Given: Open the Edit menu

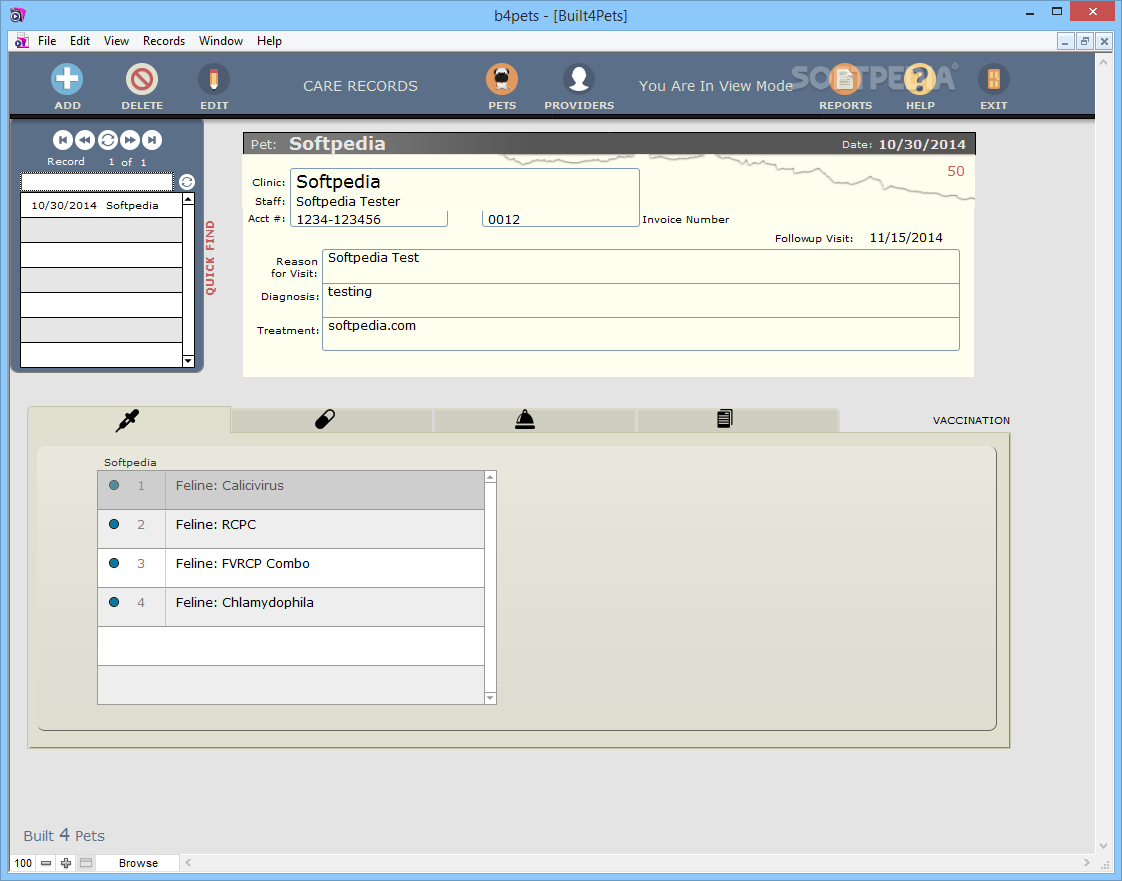Looking at the screenshot, I should (79, 41).
